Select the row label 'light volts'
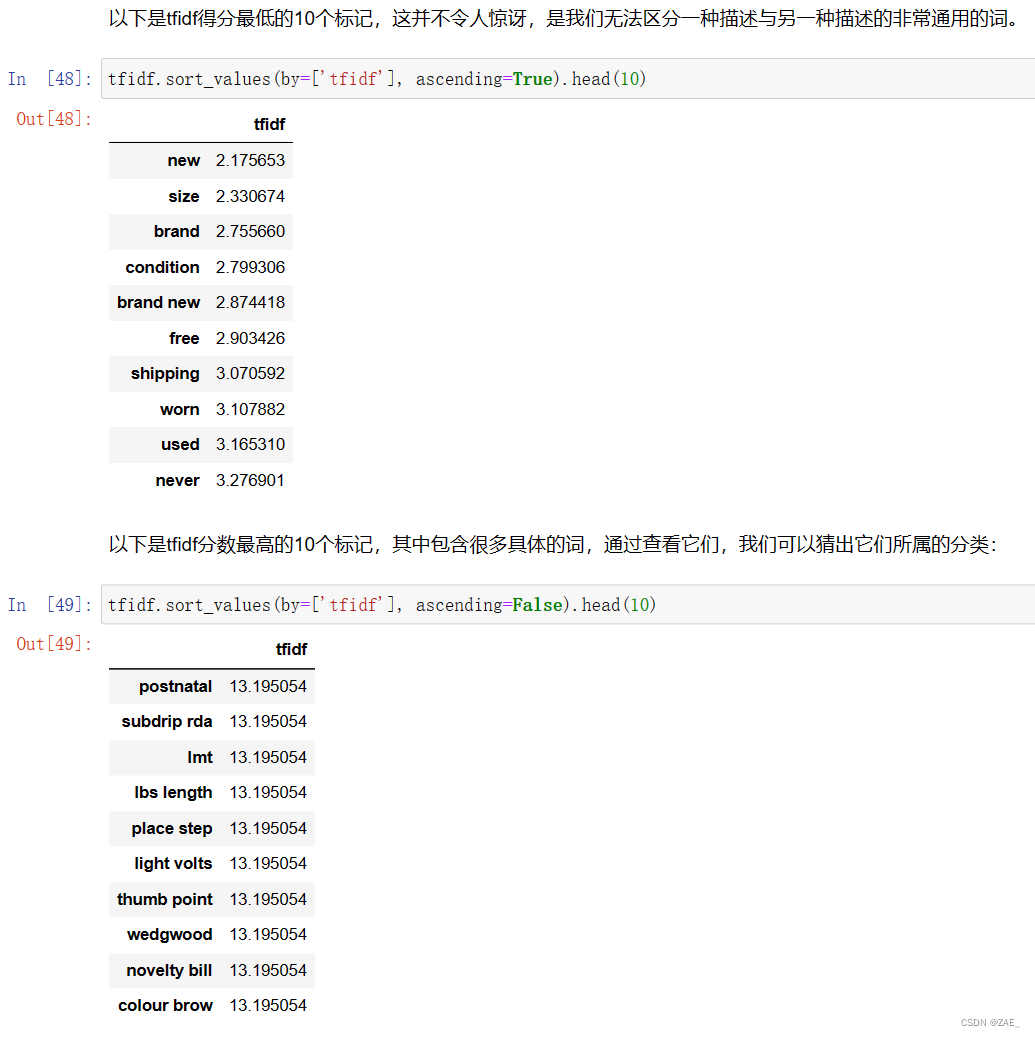Image resolution: width=1035 pixels, height=1037 pixels. (173, 864)
